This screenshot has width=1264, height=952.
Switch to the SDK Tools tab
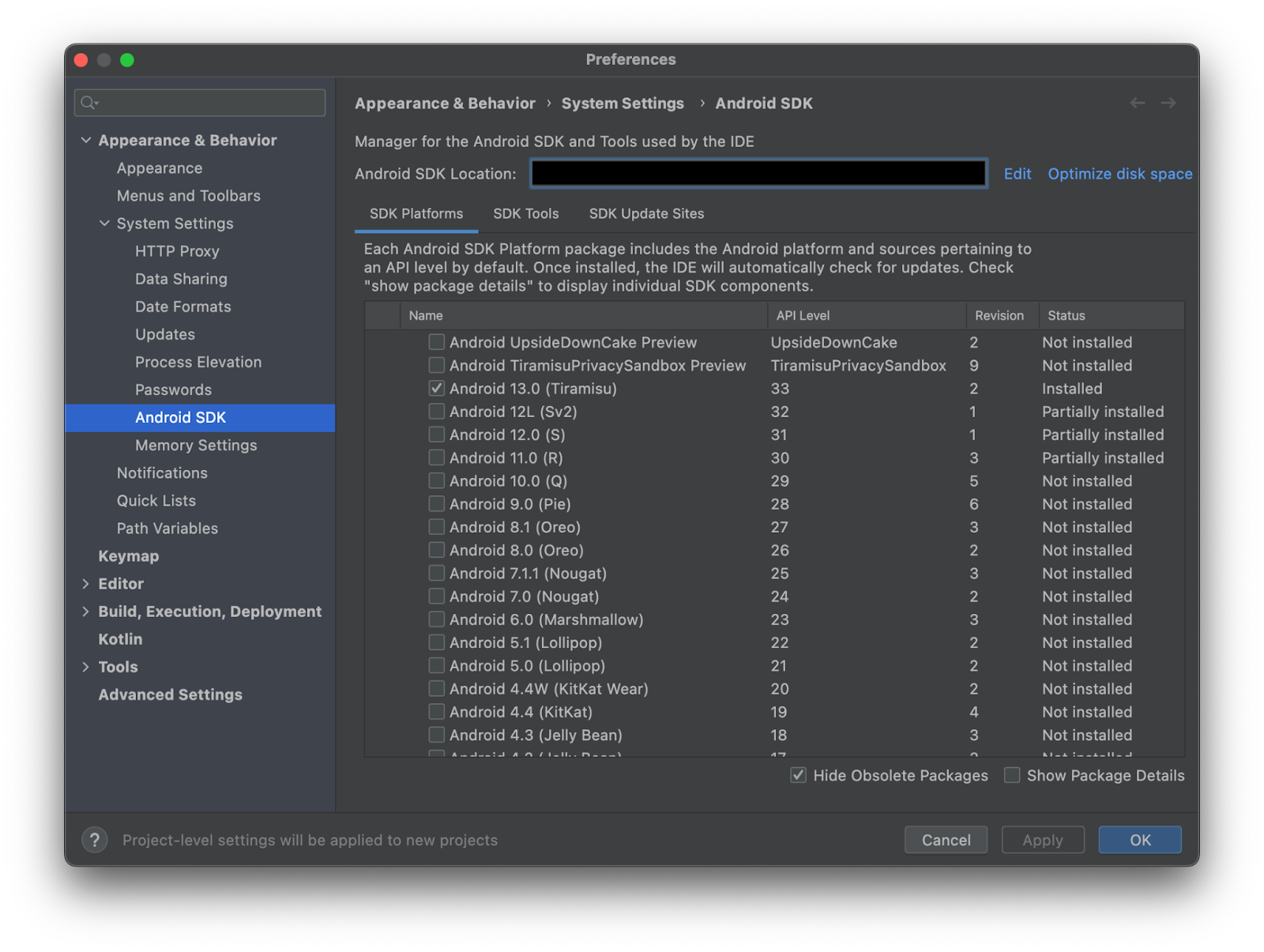pos(525,213)
